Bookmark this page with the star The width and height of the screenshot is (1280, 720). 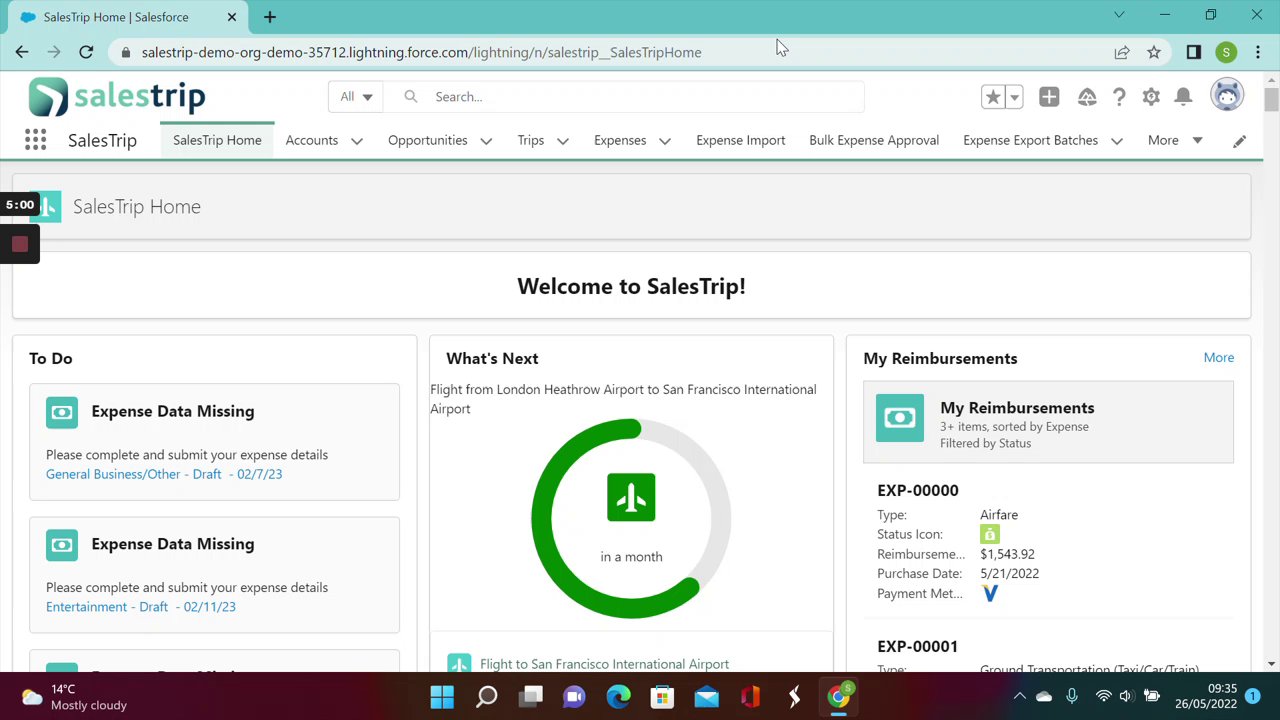[1154, 52]
